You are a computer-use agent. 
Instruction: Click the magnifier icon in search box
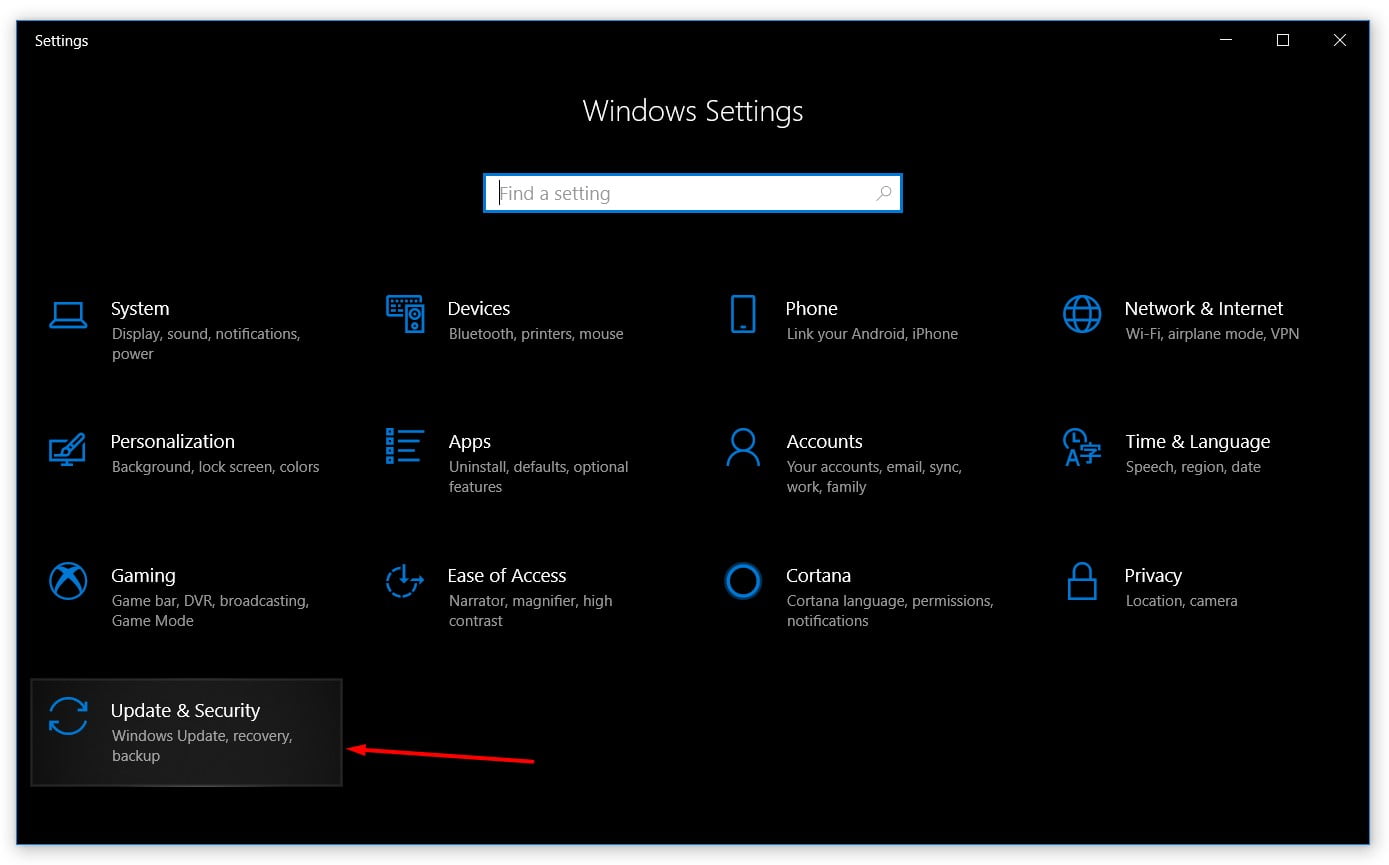[884, 193]
